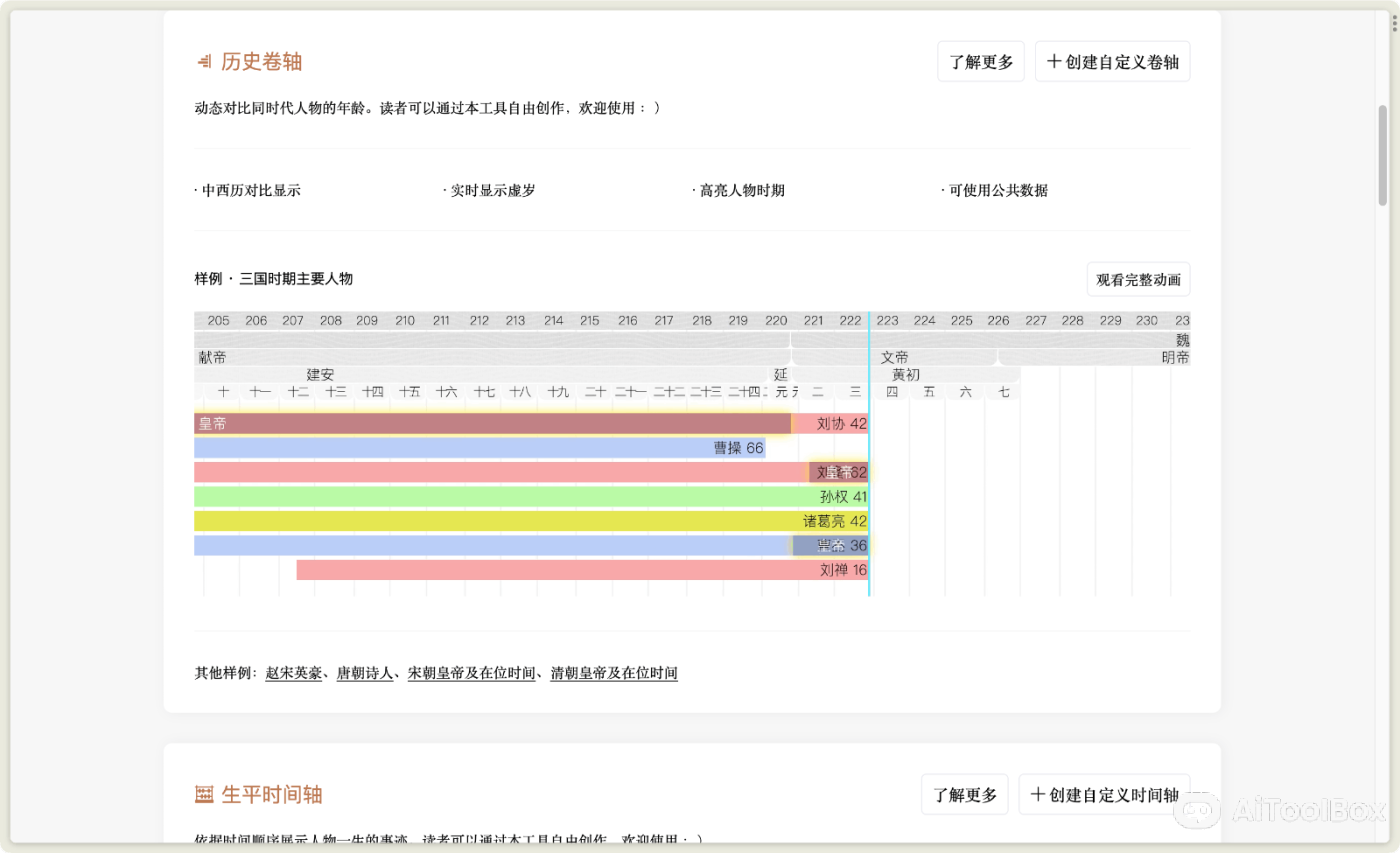This screenshot has width=1400, height=853.
Task: Play the animation via 观看完整动画 button
Action: point(1138,279)
